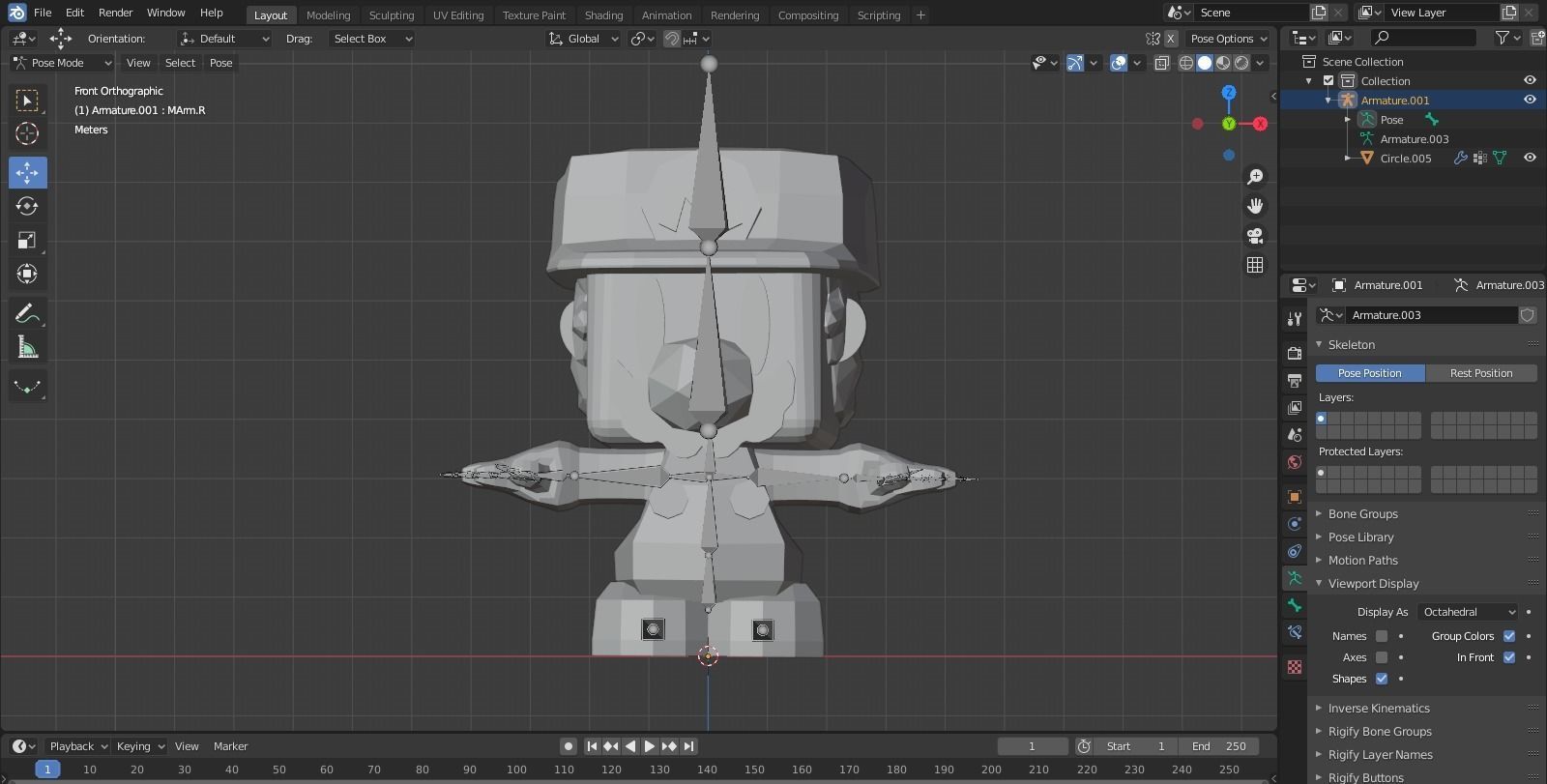This screenshot has height=784, width=1547.
Task: Open Display As Octahedral dropdown
Action: [x=1468, y=612]
